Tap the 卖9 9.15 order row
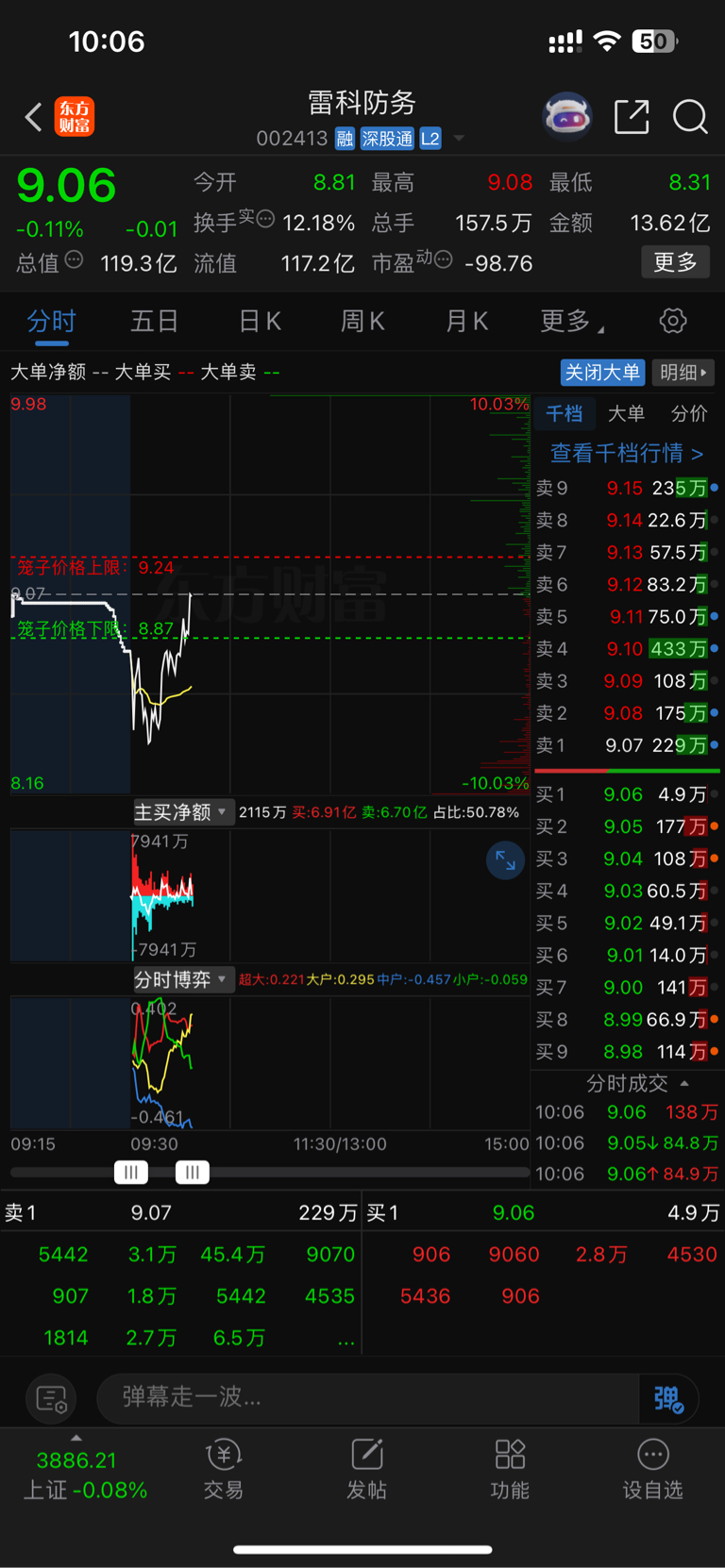This screenshot has height=1568, width=725. click(627, 488)
